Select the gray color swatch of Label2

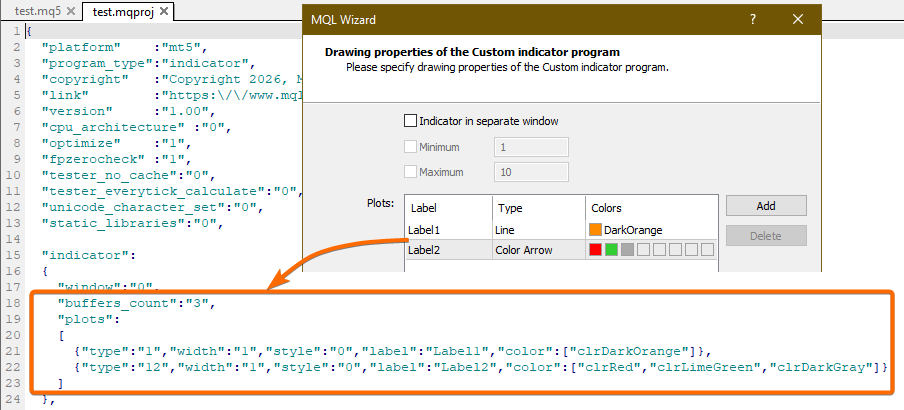(x=627, y=250)
